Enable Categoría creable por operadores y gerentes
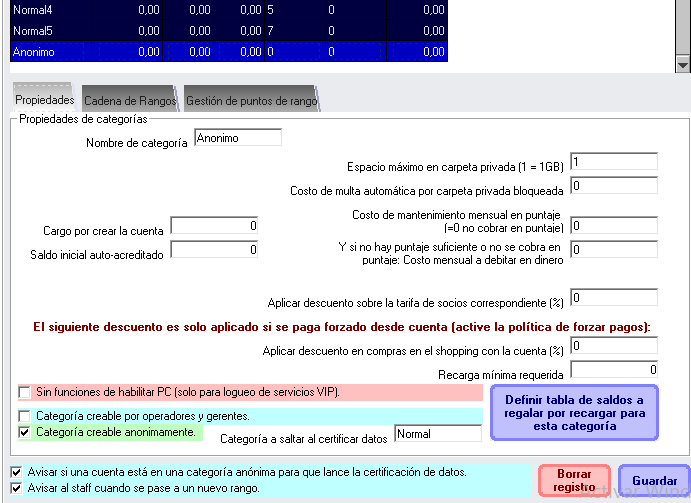The height and width of the screenshot is (503, 691). point(24,416)
